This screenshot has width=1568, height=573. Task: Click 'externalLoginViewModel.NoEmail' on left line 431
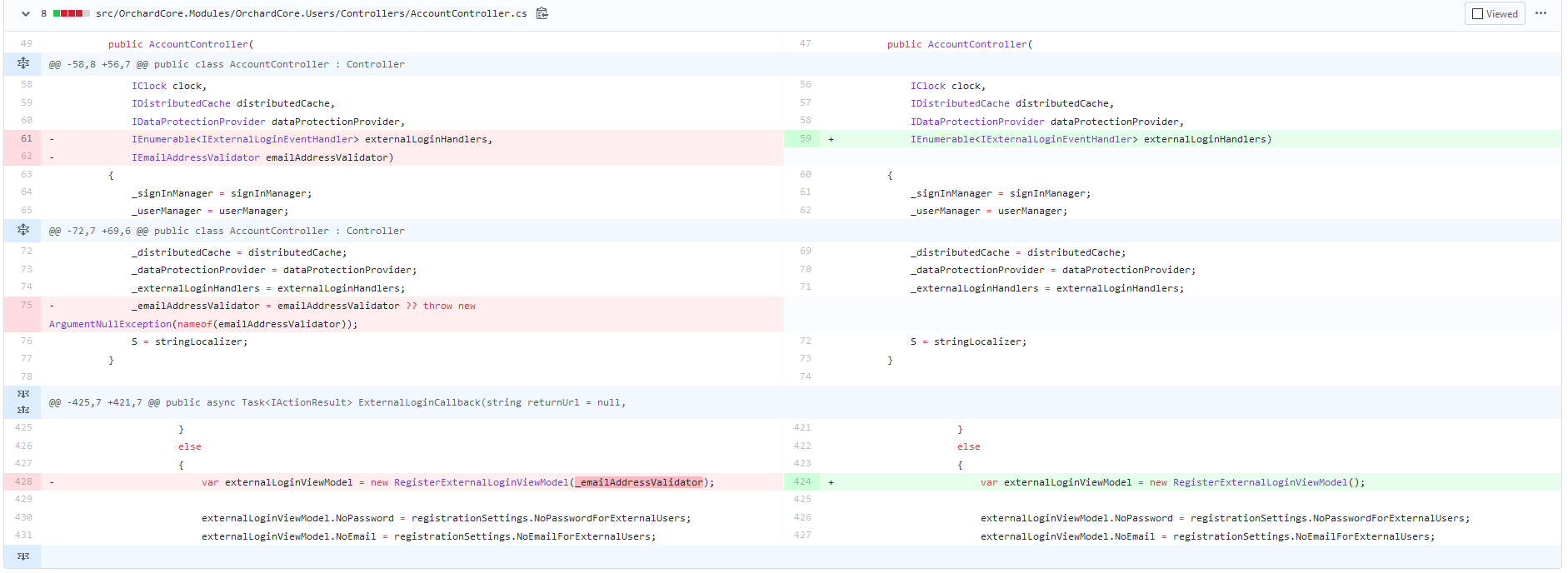coord(288,536)
